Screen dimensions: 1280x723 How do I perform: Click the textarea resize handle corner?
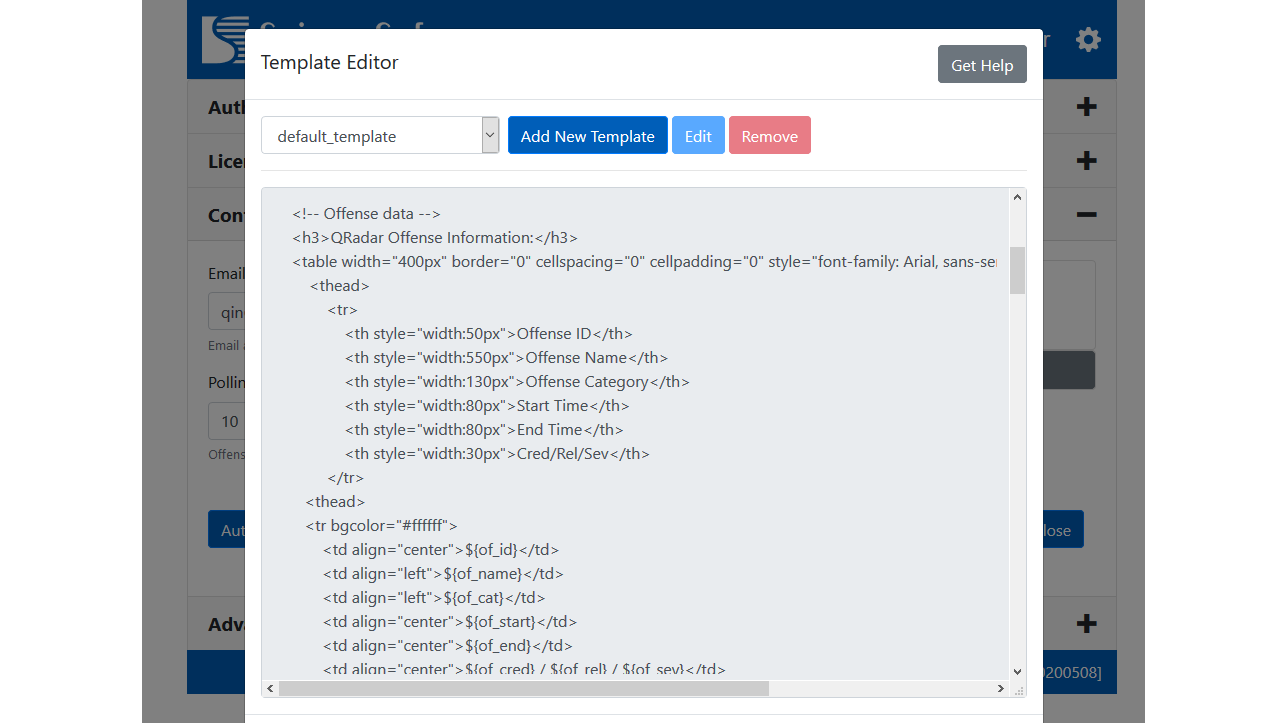[1019, 690]
